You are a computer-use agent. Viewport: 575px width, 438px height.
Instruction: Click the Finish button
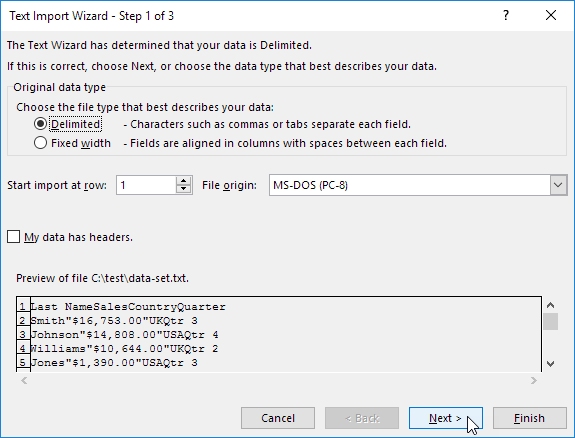click(x=530, y=418)
